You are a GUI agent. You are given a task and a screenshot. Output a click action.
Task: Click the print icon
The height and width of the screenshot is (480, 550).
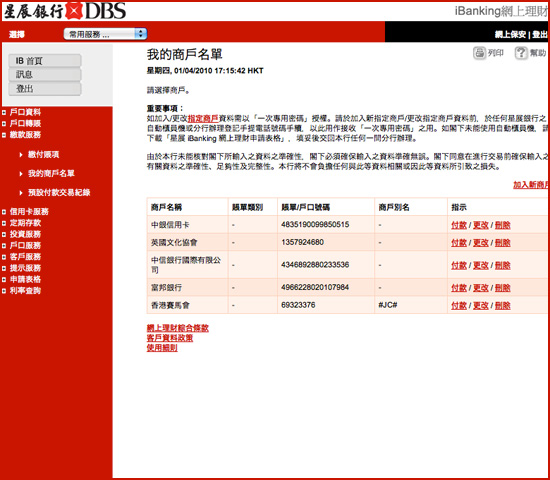(x=479, y=53)
